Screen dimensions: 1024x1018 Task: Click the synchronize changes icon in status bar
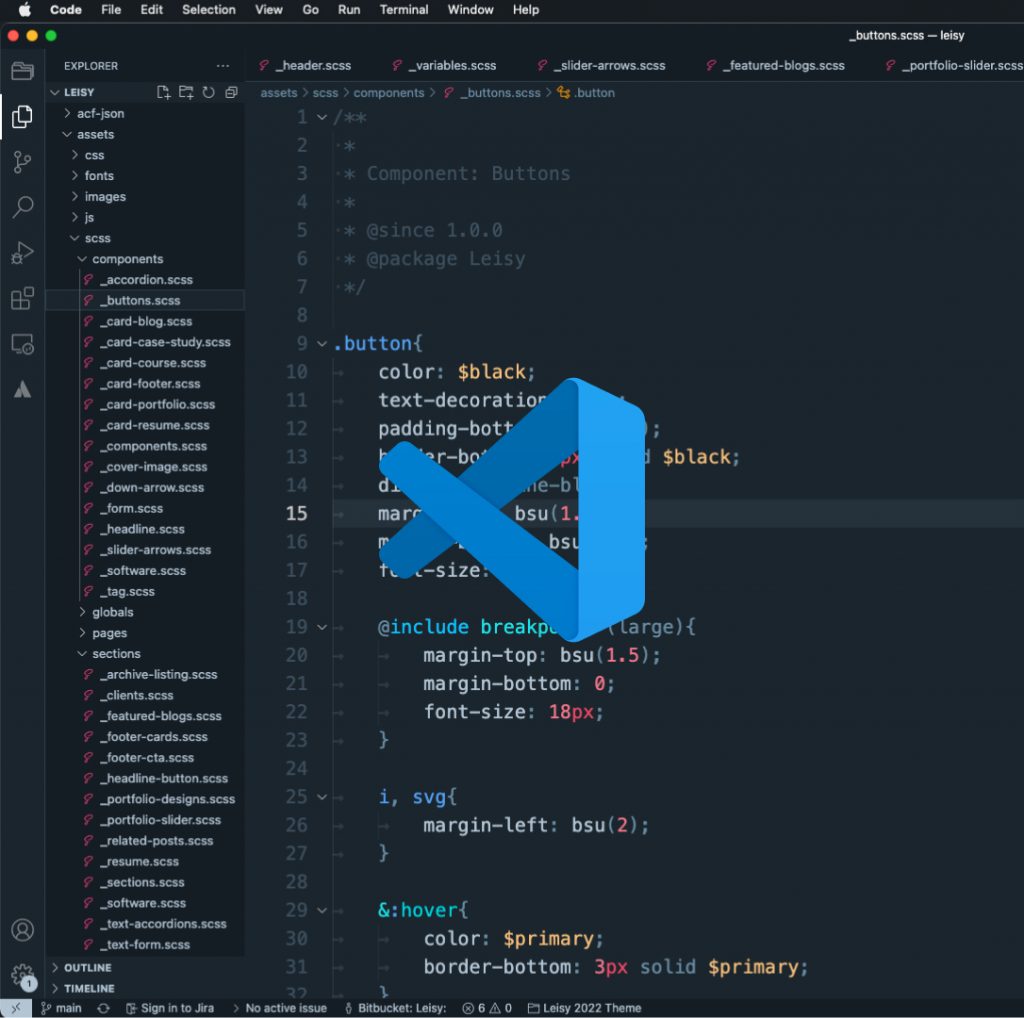[x=103, y=1008]
